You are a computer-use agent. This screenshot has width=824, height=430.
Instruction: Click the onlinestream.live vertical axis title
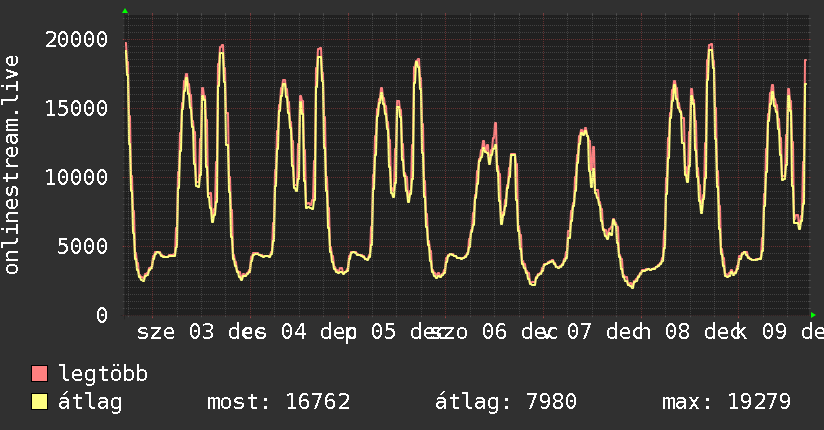pyautogui.click(x=11, y=165)
